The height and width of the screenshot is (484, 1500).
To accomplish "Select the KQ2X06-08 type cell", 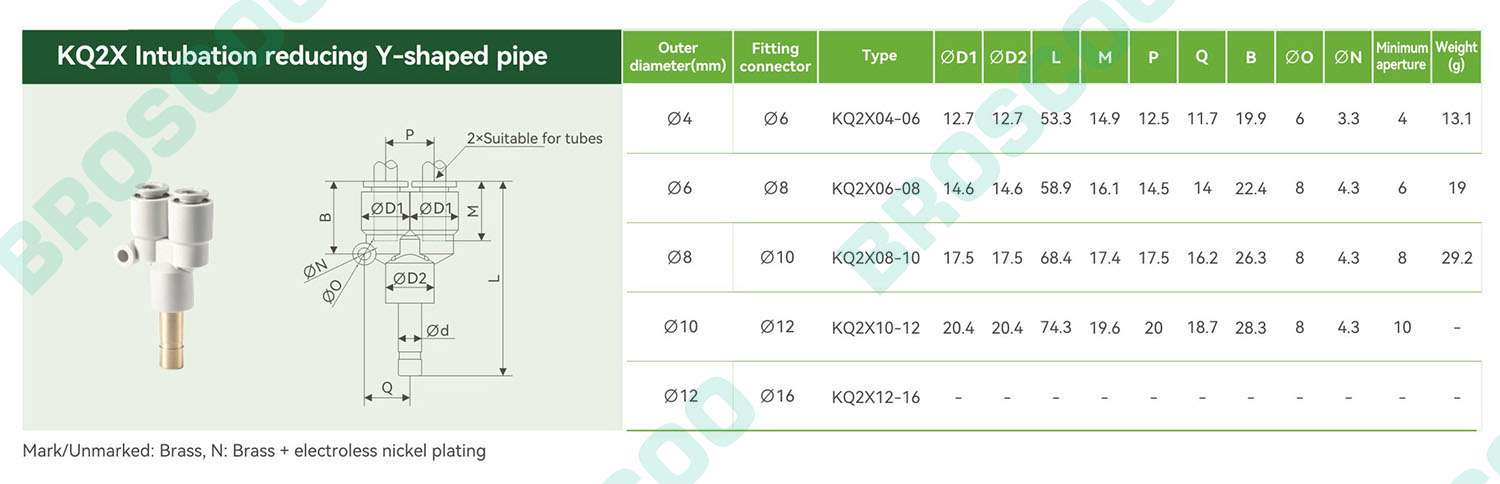I will pyautogui.click(x=875, y=188).
